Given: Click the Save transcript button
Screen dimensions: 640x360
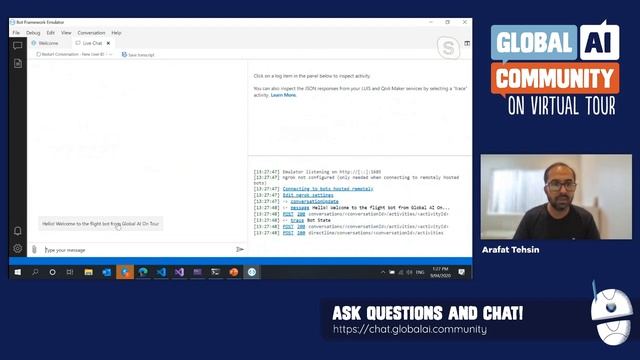Looking at the screenshot, I should pos(138,55).
